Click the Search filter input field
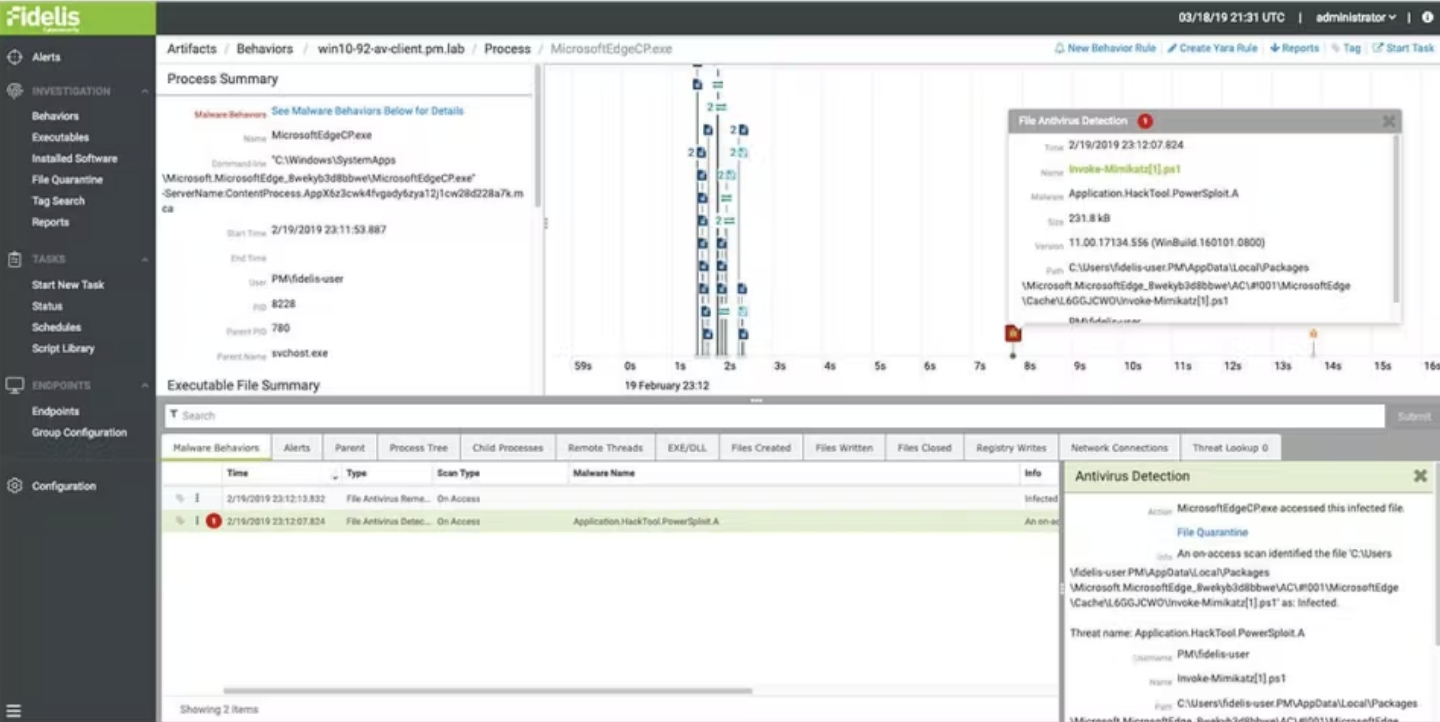Image resolution: width=1440 pixels, height=722 pixels. [x=773, y=416]
